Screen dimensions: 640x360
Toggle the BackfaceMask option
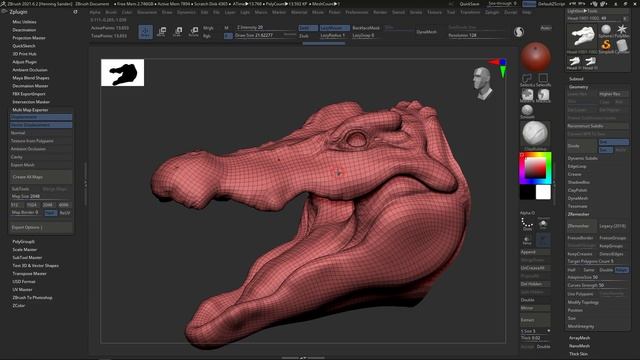point(366,28)
